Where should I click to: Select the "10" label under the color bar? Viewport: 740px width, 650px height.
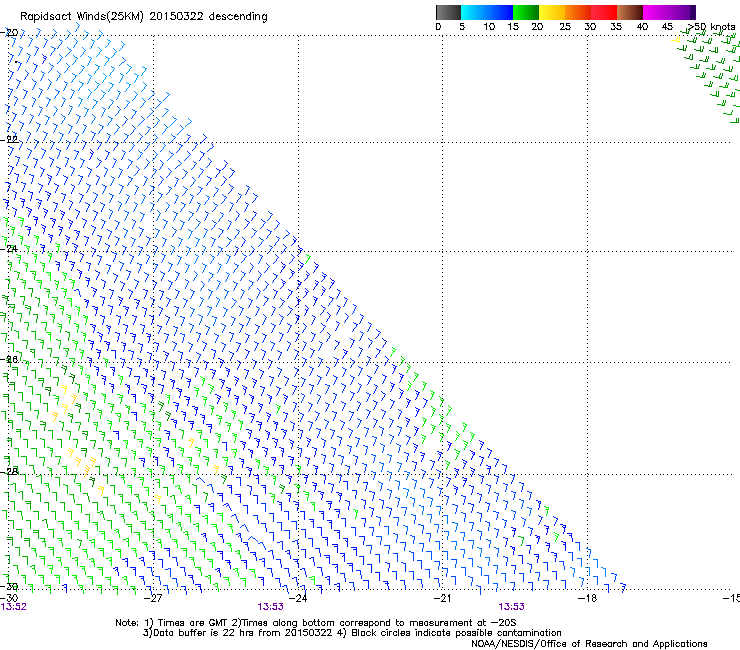pos(489,27)
